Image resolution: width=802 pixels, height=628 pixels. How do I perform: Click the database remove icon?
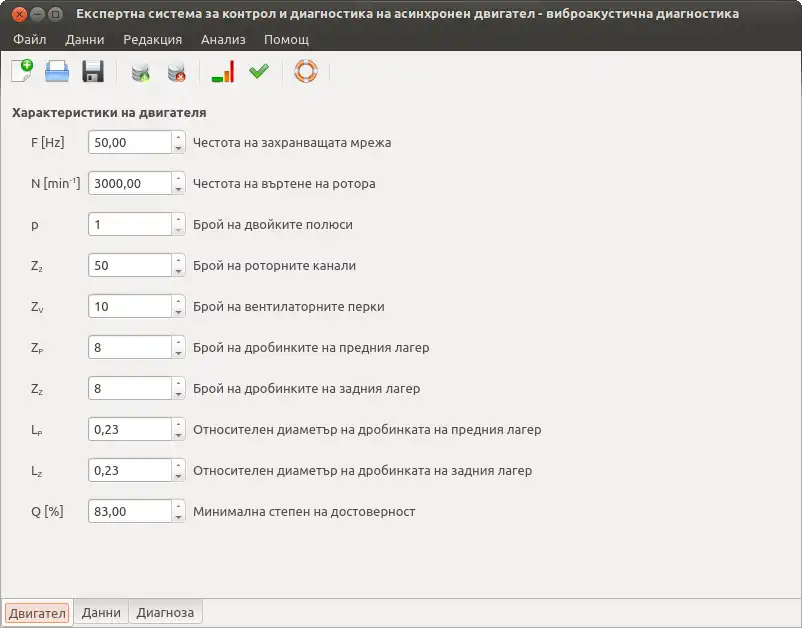(x=176, y=72)
